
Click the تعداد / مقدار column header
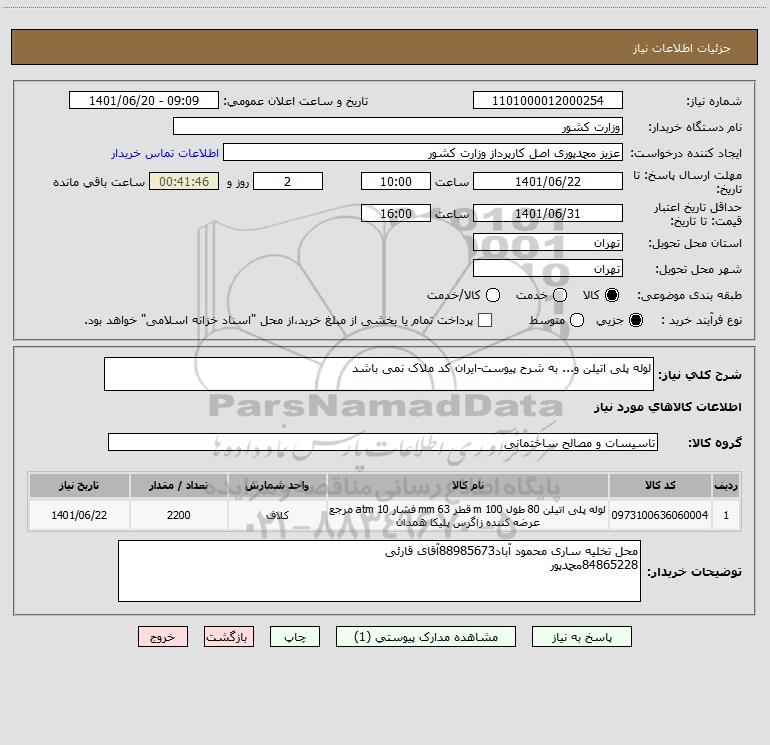[179, 485]
